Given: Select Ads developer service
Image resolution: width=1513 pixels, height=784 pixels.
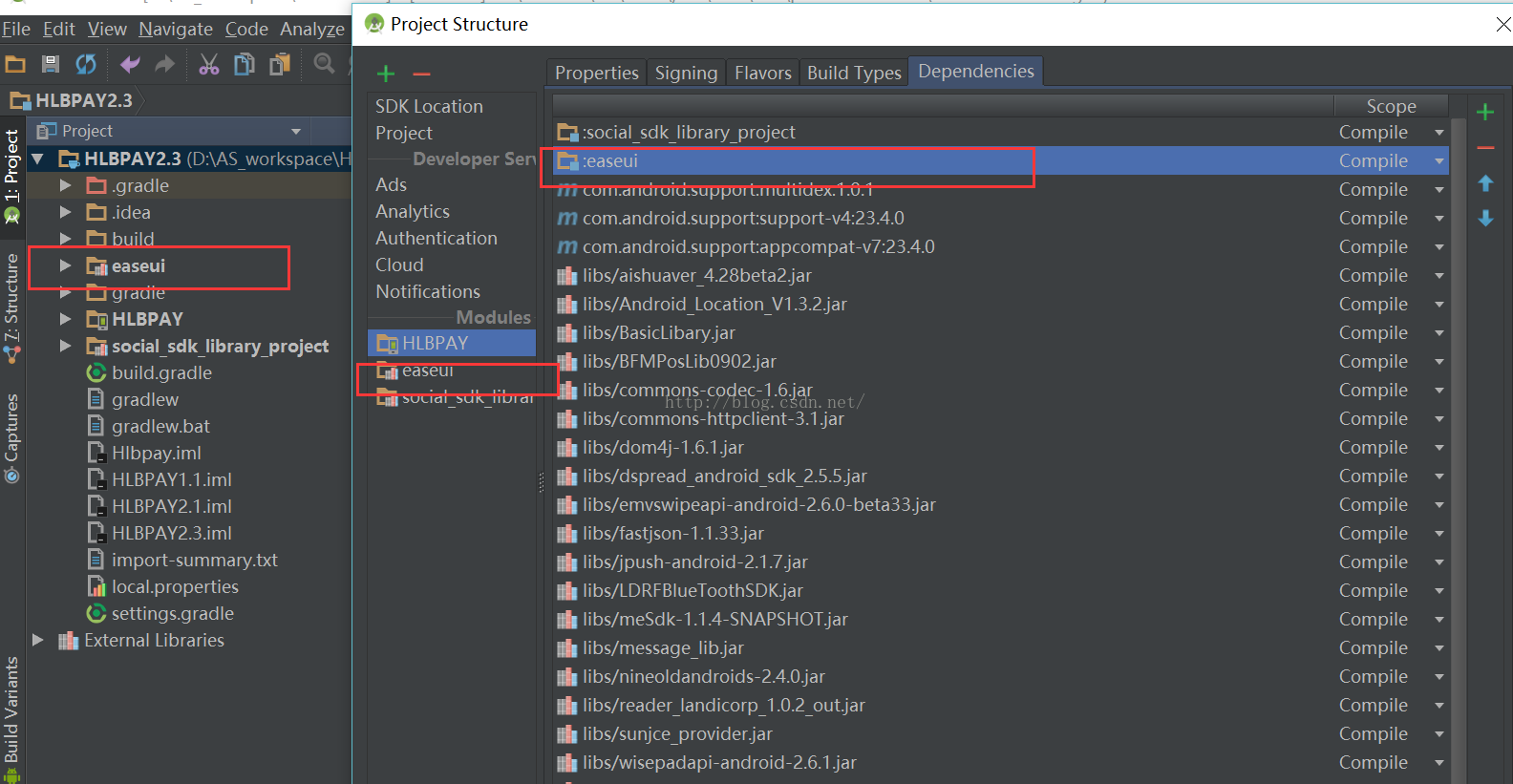Looking at the screenshot, I should pos(391,184).
